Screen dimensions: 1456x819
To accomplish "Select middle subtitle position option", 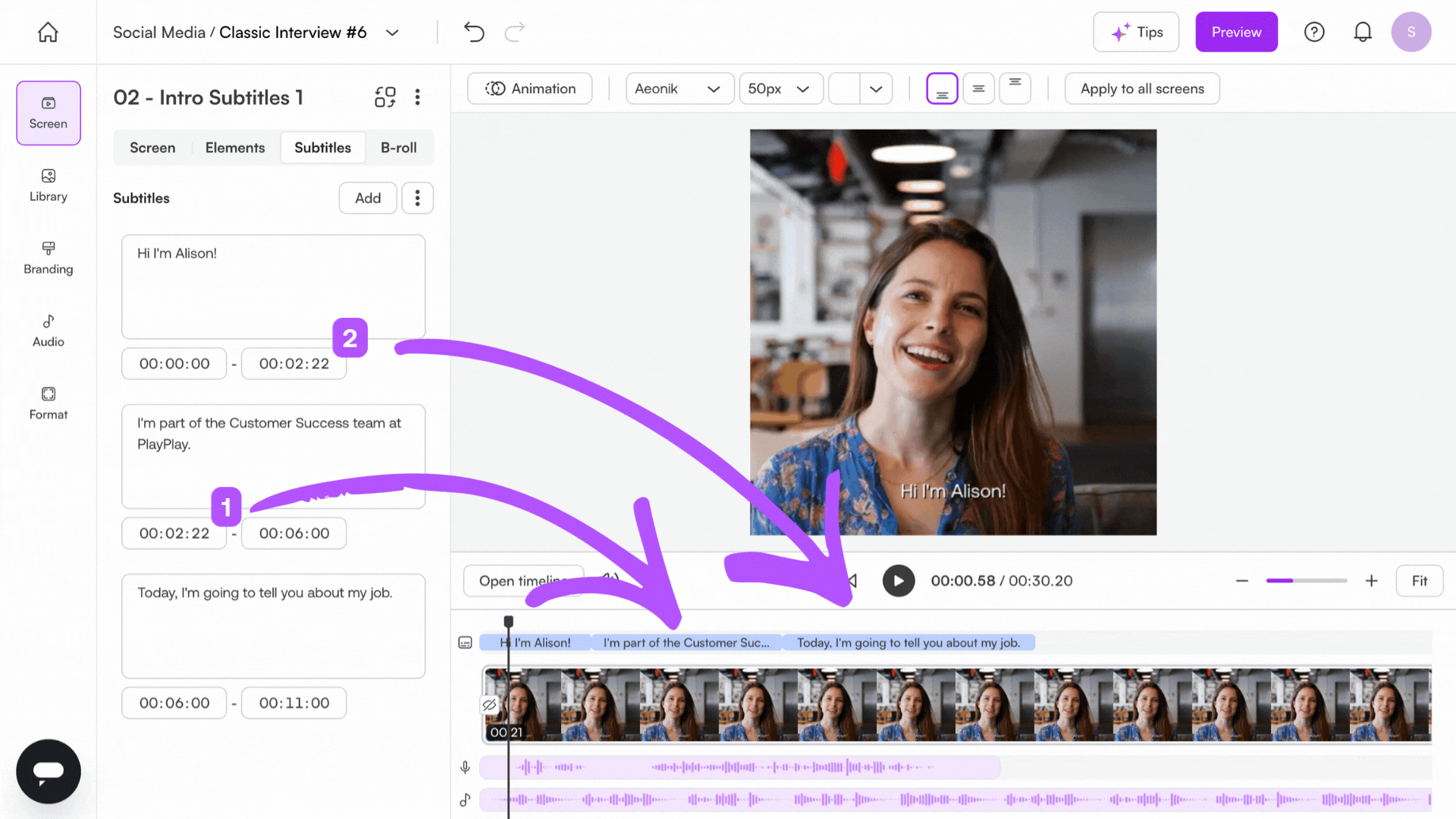I will 978,89.
